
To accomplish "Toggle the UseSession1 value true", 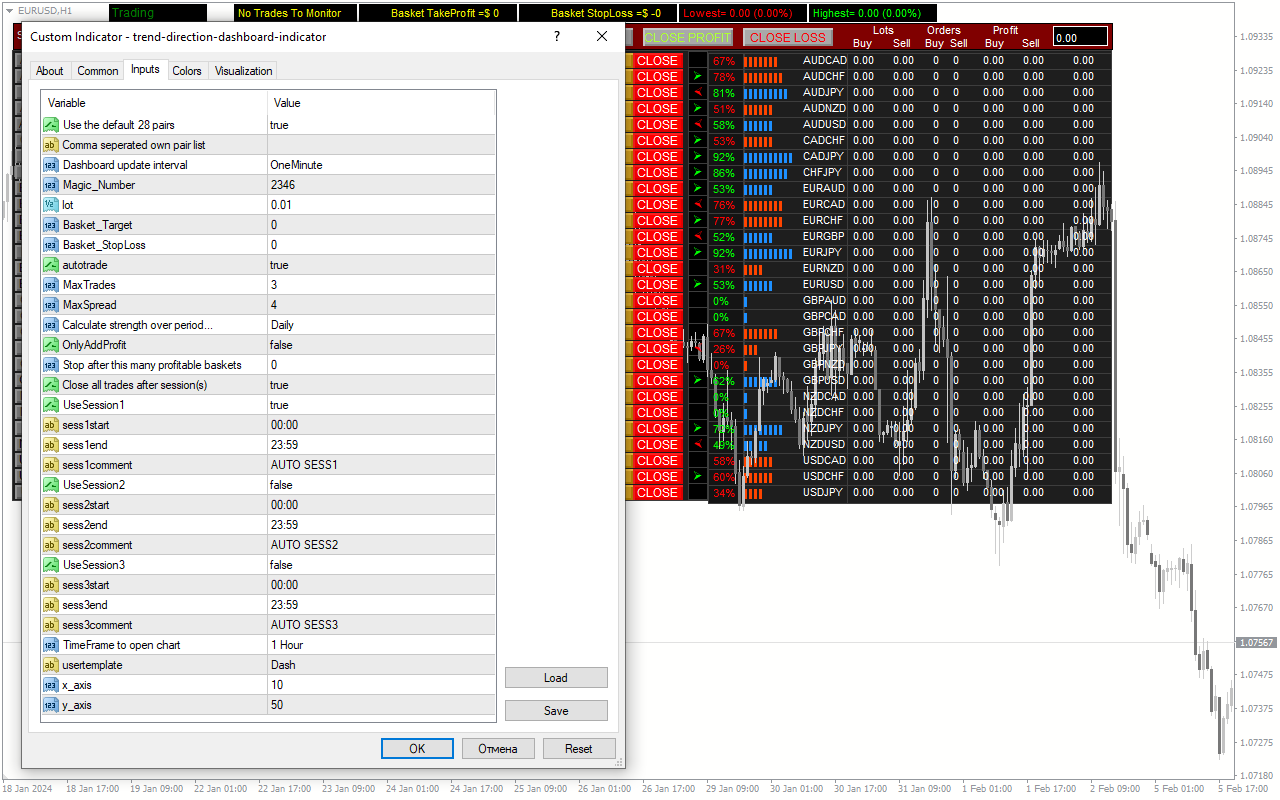I will coord(382,405).
